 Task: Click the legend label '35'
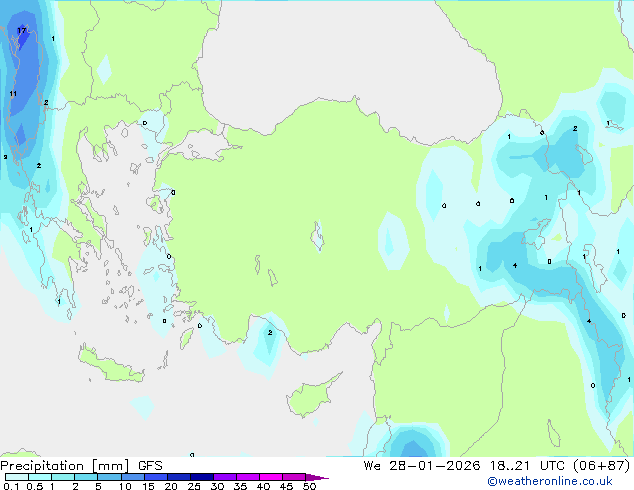(240, 486)
